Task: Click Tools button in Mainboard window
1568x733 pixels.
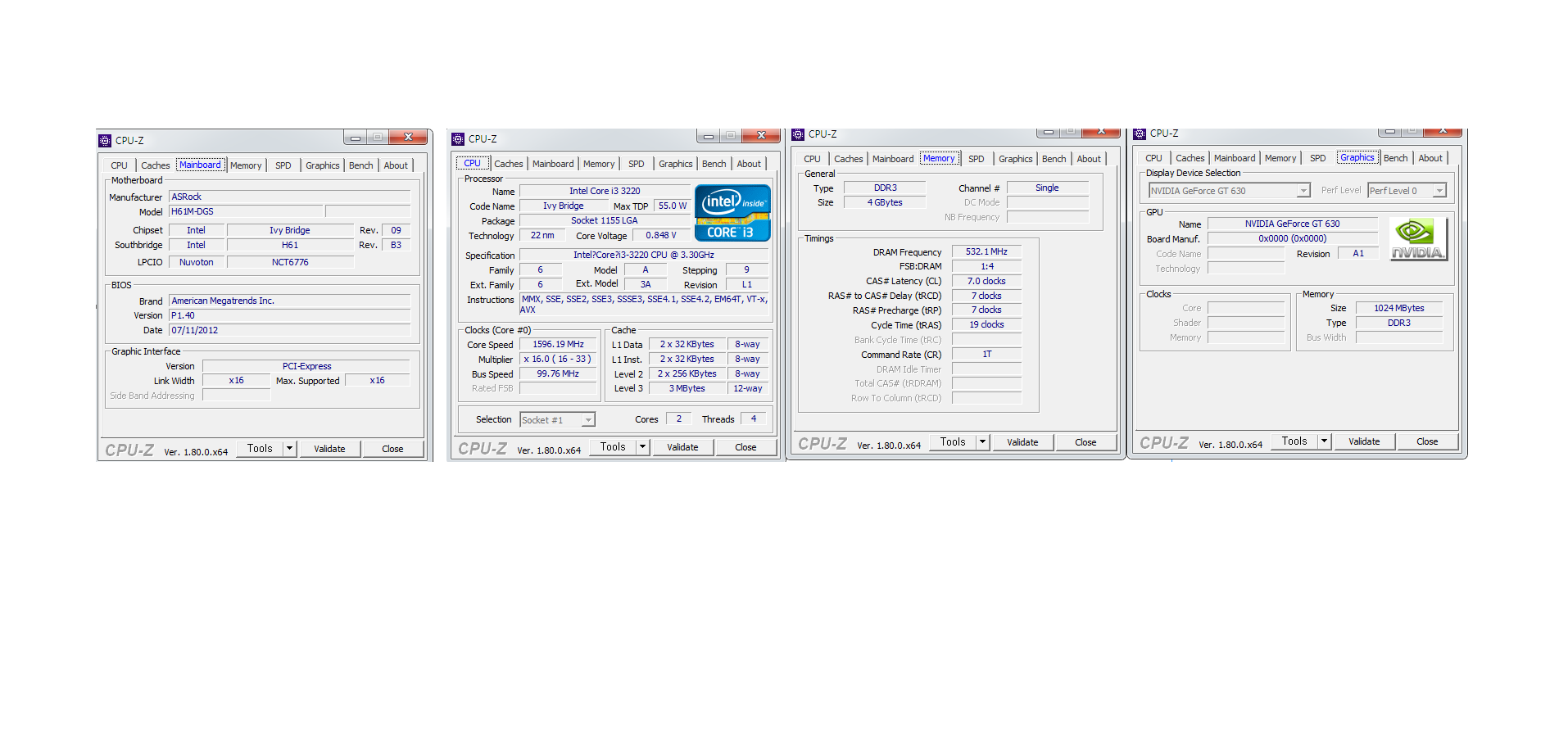Action: pyautogui.click(x=260, y=449)
